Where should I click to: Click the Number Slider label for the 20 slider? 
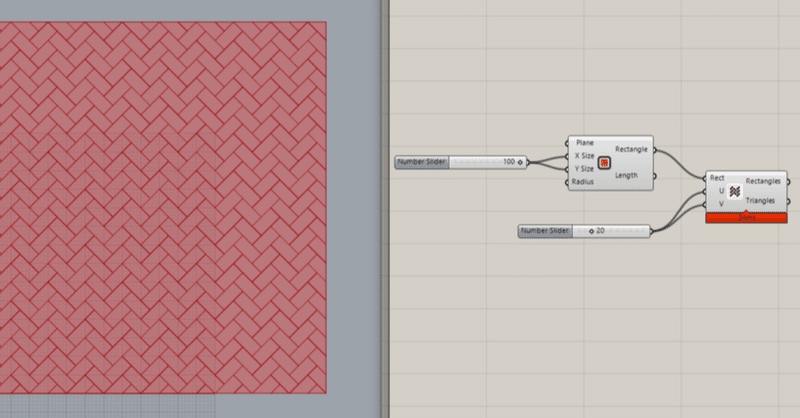(545, 231)
